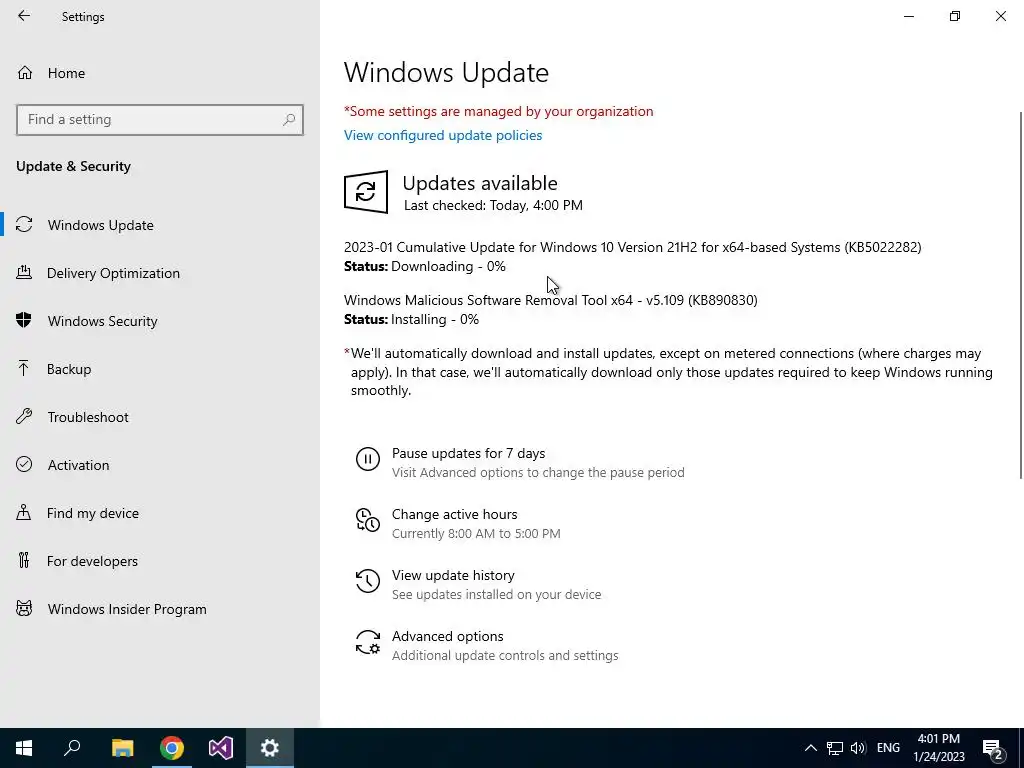Open Visual Studio from the taskbar
This screenshot has width=1024, height=768.
[221, 748]
